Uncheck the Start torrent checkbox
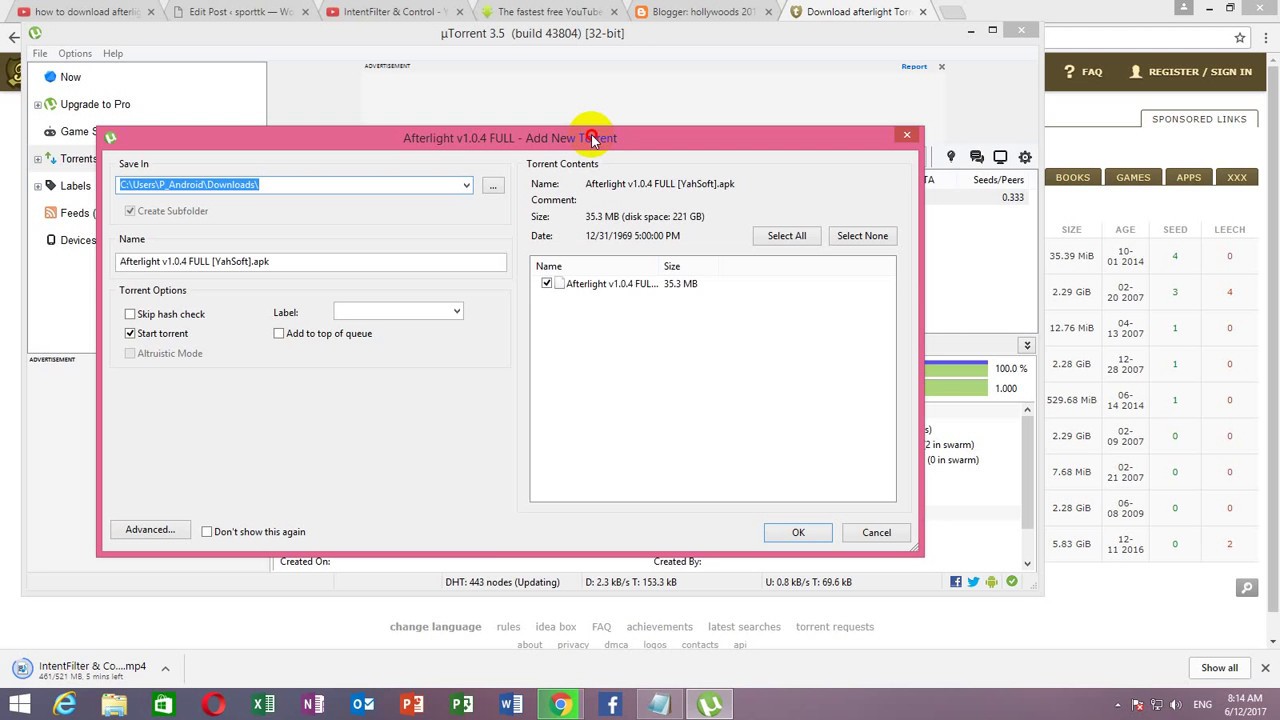Screen dimensions: 1280x720 coord(130,333)
